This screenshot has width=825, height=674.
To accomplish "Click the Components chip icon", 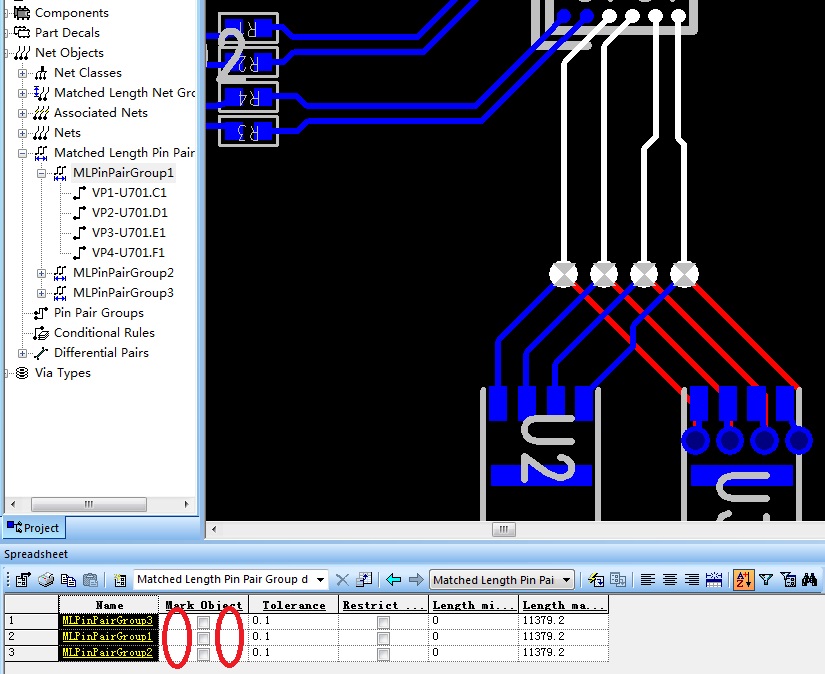I will click(22, 12).
